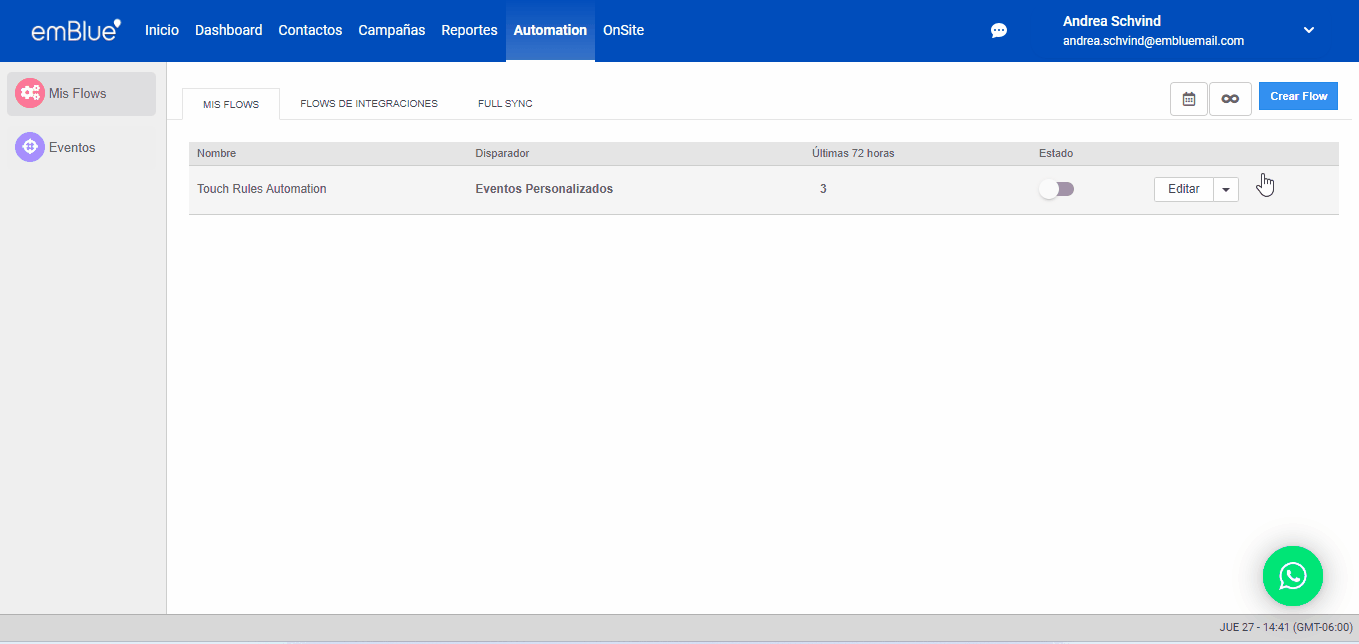
Task: Click the Estado column header
Action: click(1056, 154)
